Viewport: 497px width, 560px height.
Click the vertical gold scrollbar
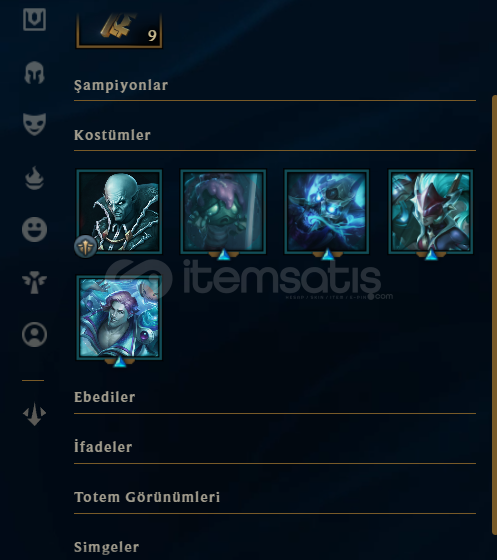pyautogui.click(x=494, y=314)
